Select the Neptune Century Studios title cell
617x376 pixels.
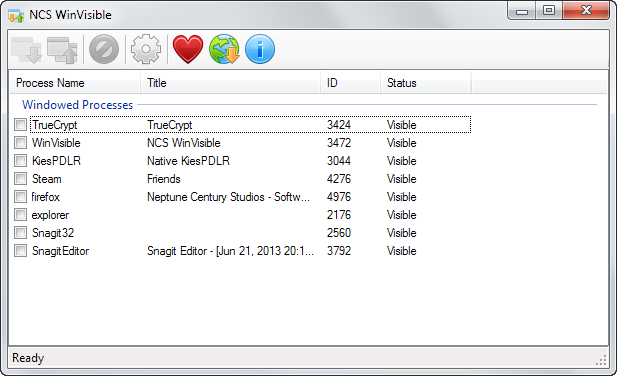(x=228, y=197)
